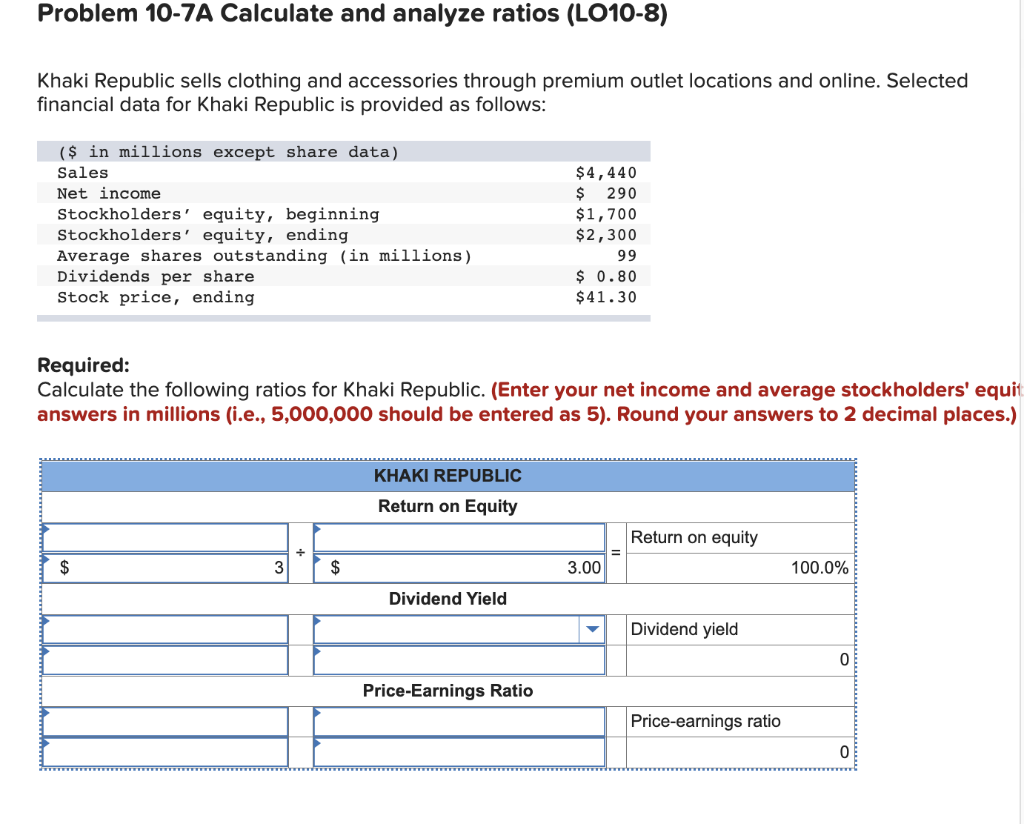Click the average equity field showing 3.00

pos(459,567)
